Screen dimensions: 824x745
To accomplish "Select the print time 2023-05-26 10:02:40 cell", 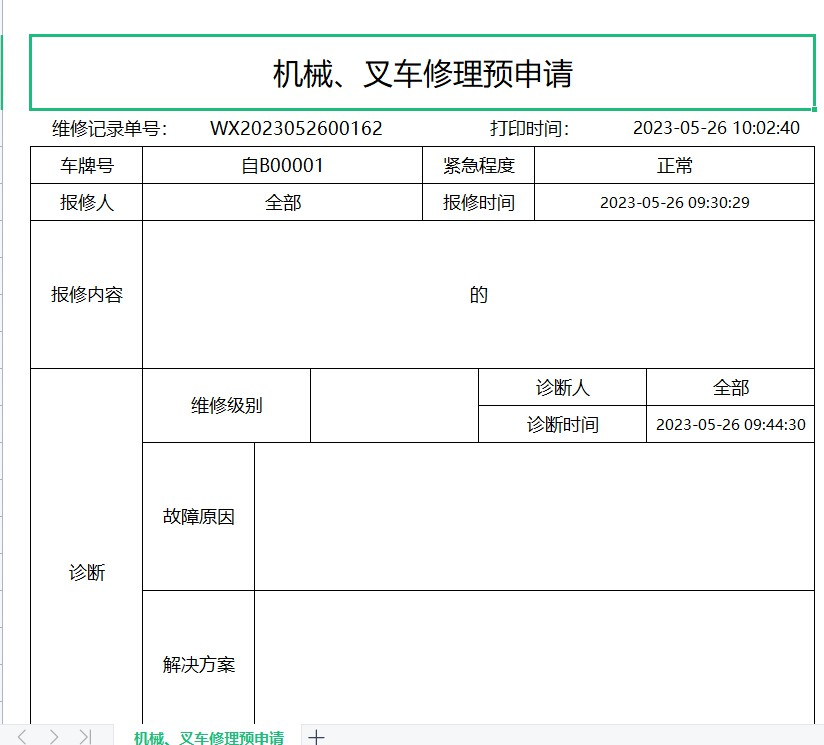I will click(x=716, y=128).
